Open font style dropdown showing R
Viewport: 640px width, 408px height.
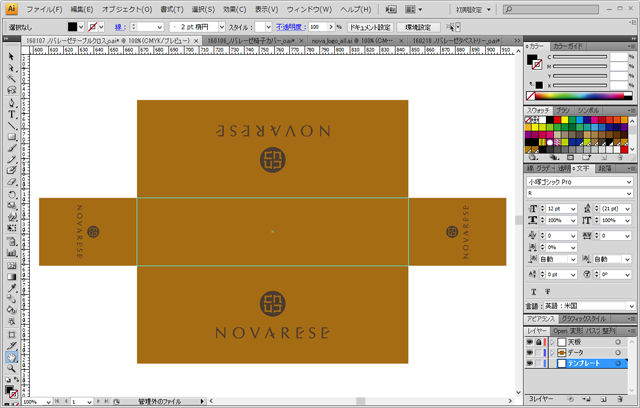(x=629, y=193)
